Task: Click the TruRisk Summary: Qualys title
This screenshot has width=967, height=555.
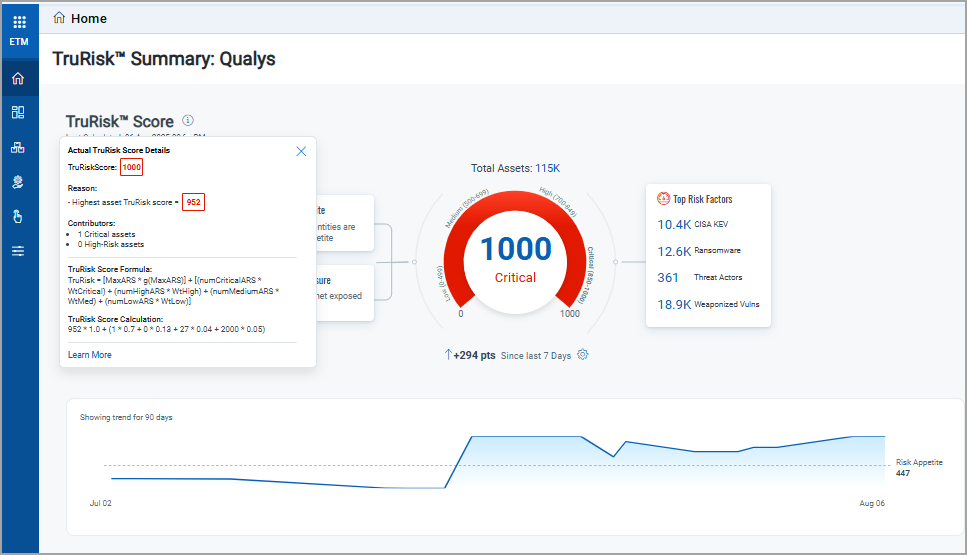Action: click(x=164, y=59)
